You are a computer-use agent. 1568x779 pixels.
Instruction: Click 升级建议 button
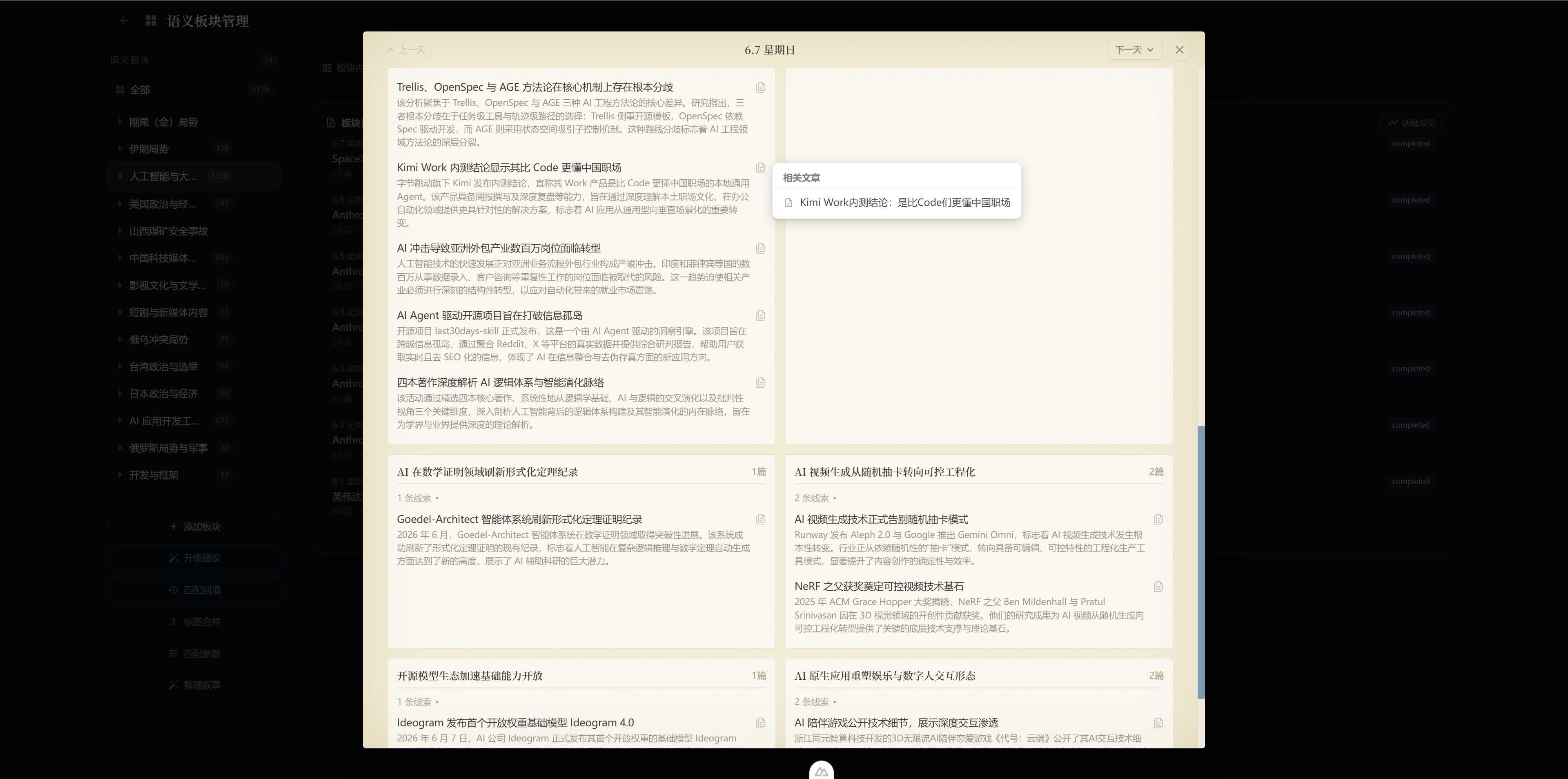[x=194, y=558]
